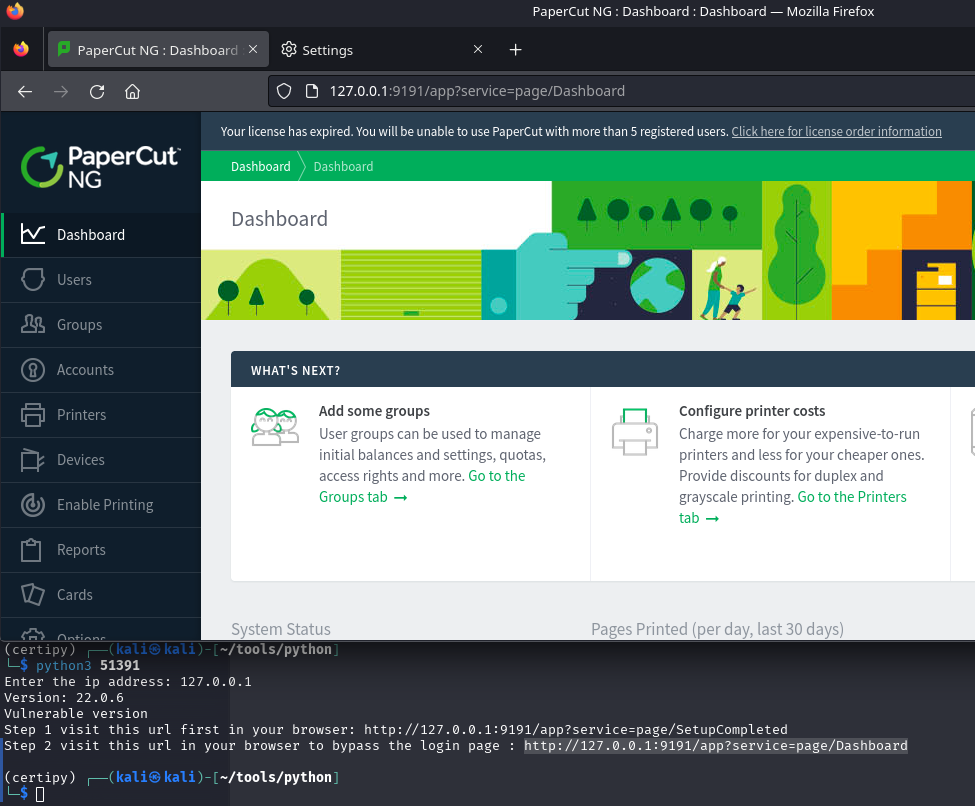
Task: Switch to the PaperCut NG : Dashboard tab
Action: pos(158,50)
